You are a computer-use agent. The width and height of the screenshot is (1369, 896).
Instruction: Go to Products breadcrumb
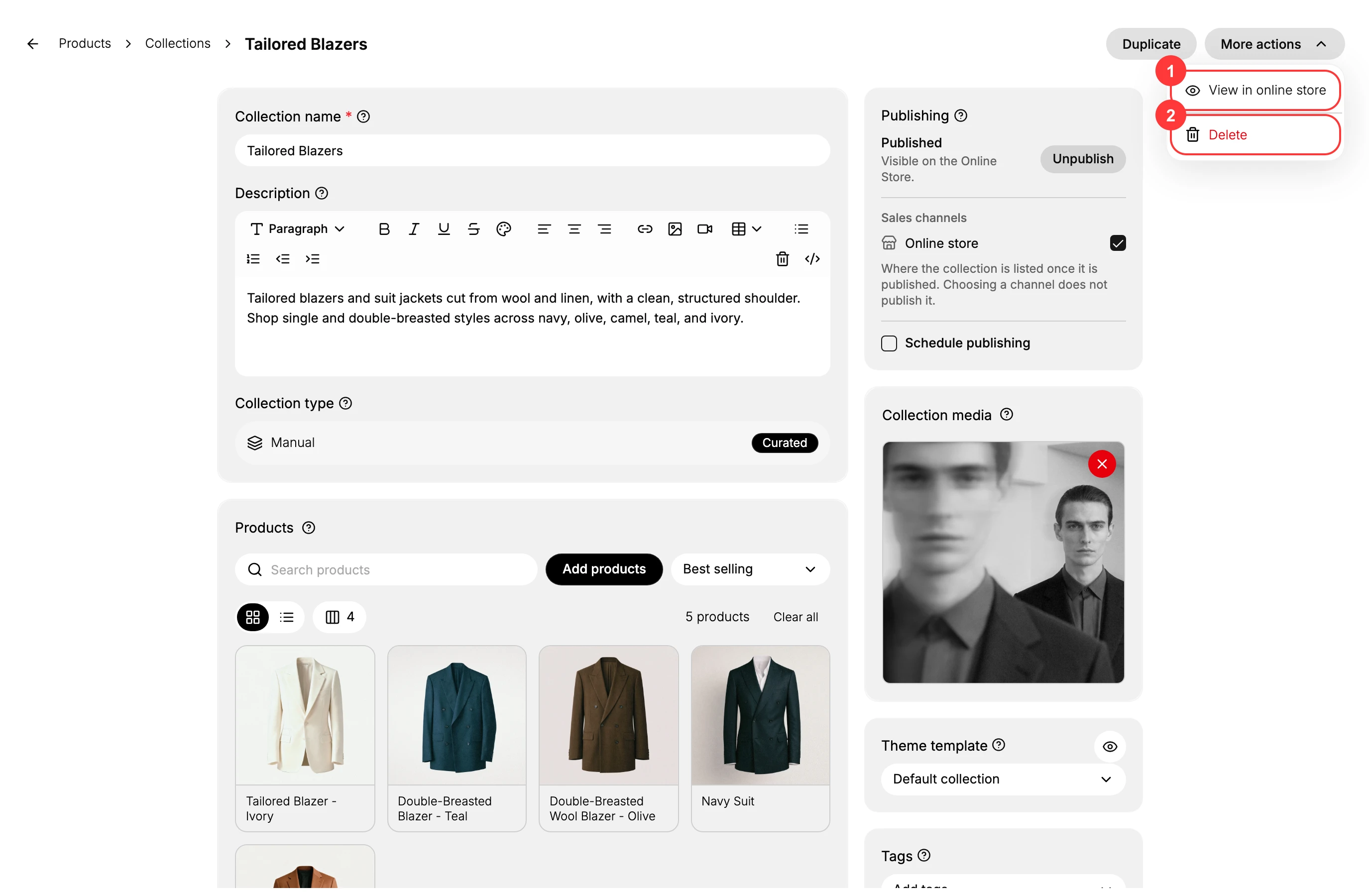[85, 44]
